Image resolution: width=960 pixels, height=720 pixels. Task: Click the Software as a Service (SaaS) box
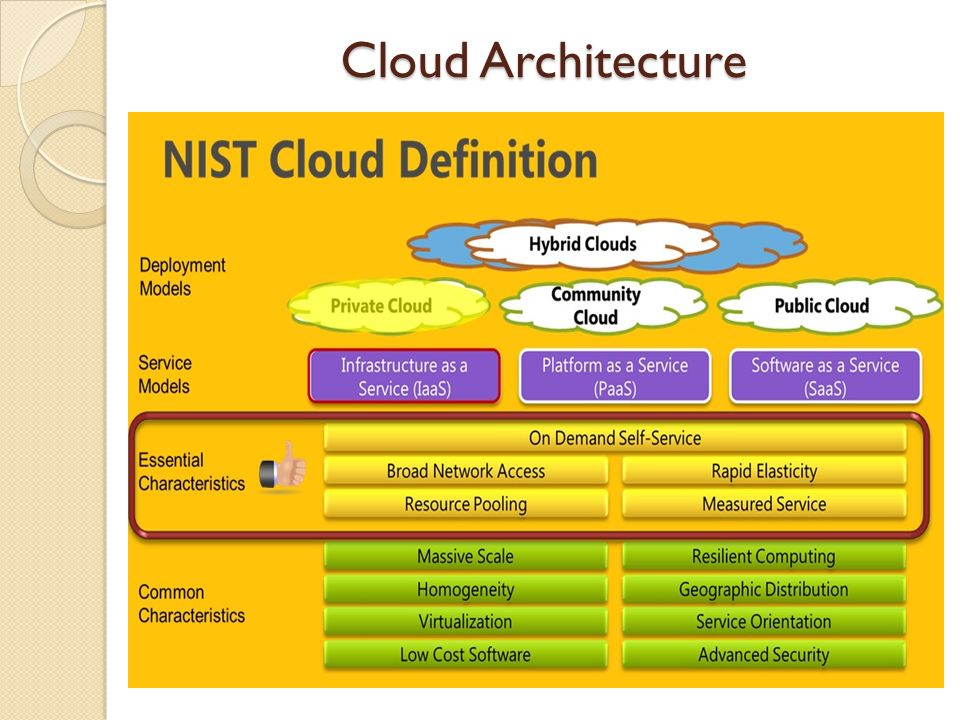(825, 376)
